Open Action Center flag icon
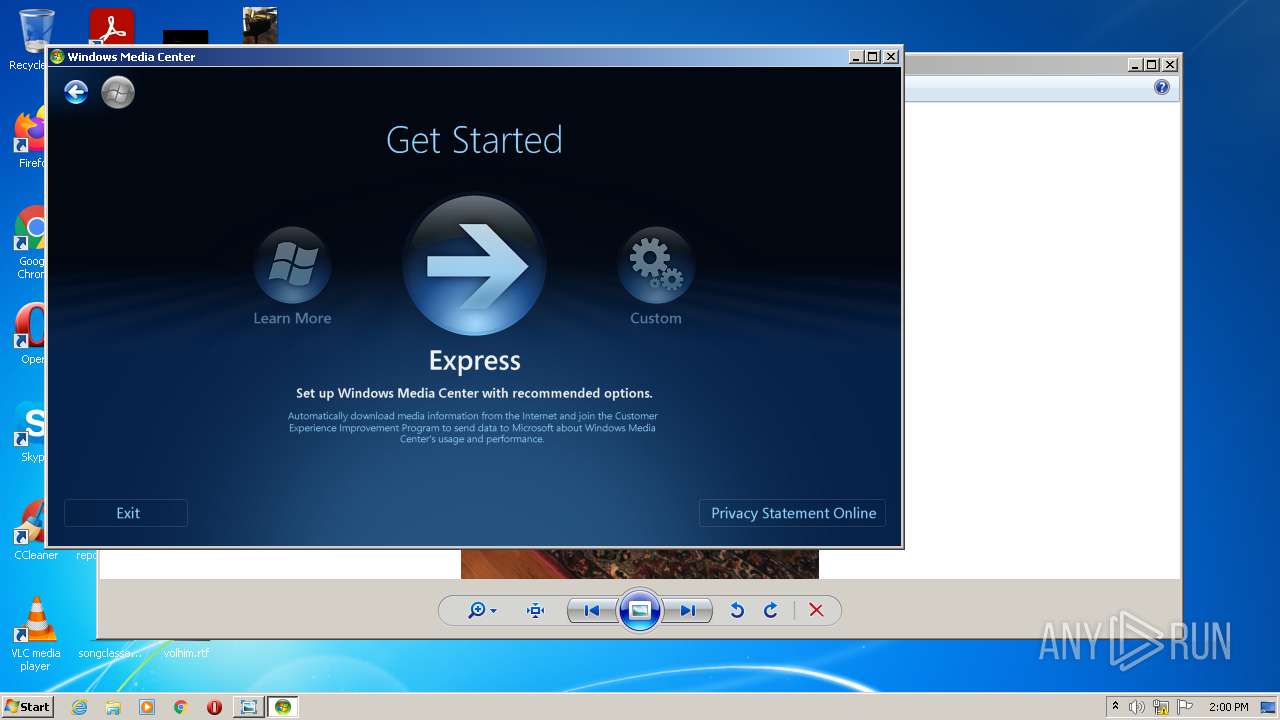 (1185, 707)
